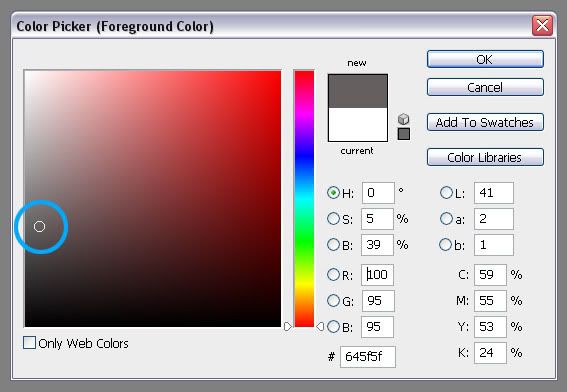This screenshot has width=567, height=392.
Task: Click the current color white swatch
Action: pyautogui.click(x=358, y=124)
